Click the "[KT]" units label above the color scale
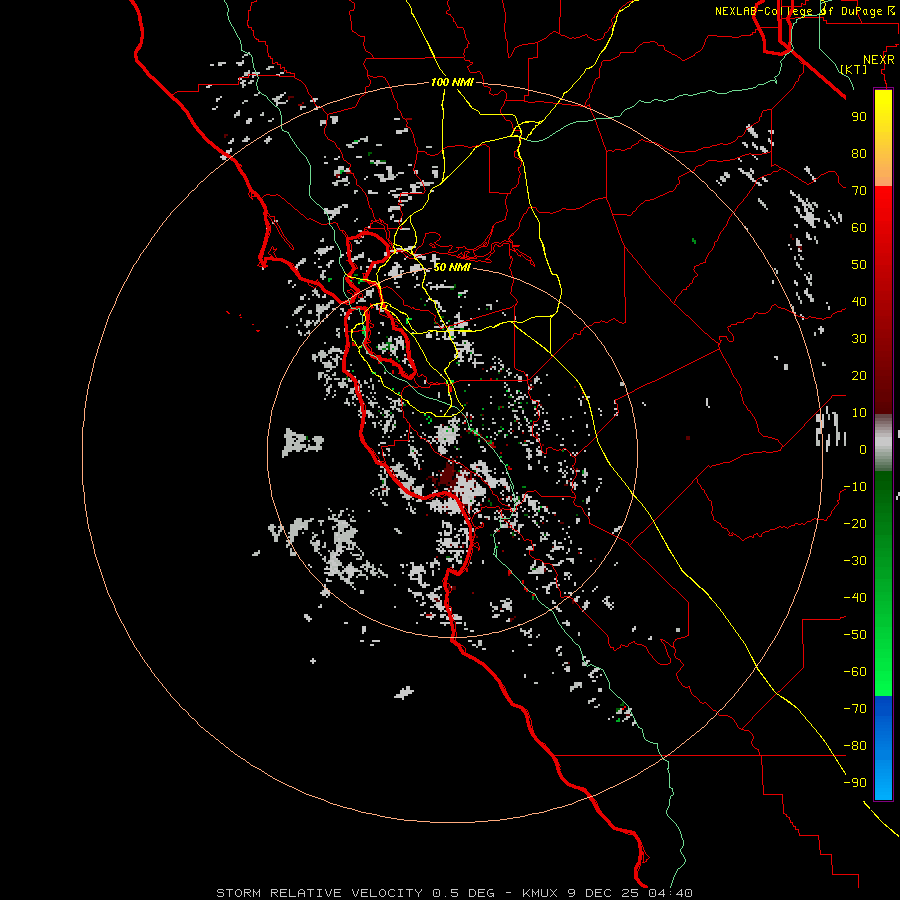900x900 pixels. (854, 69)
